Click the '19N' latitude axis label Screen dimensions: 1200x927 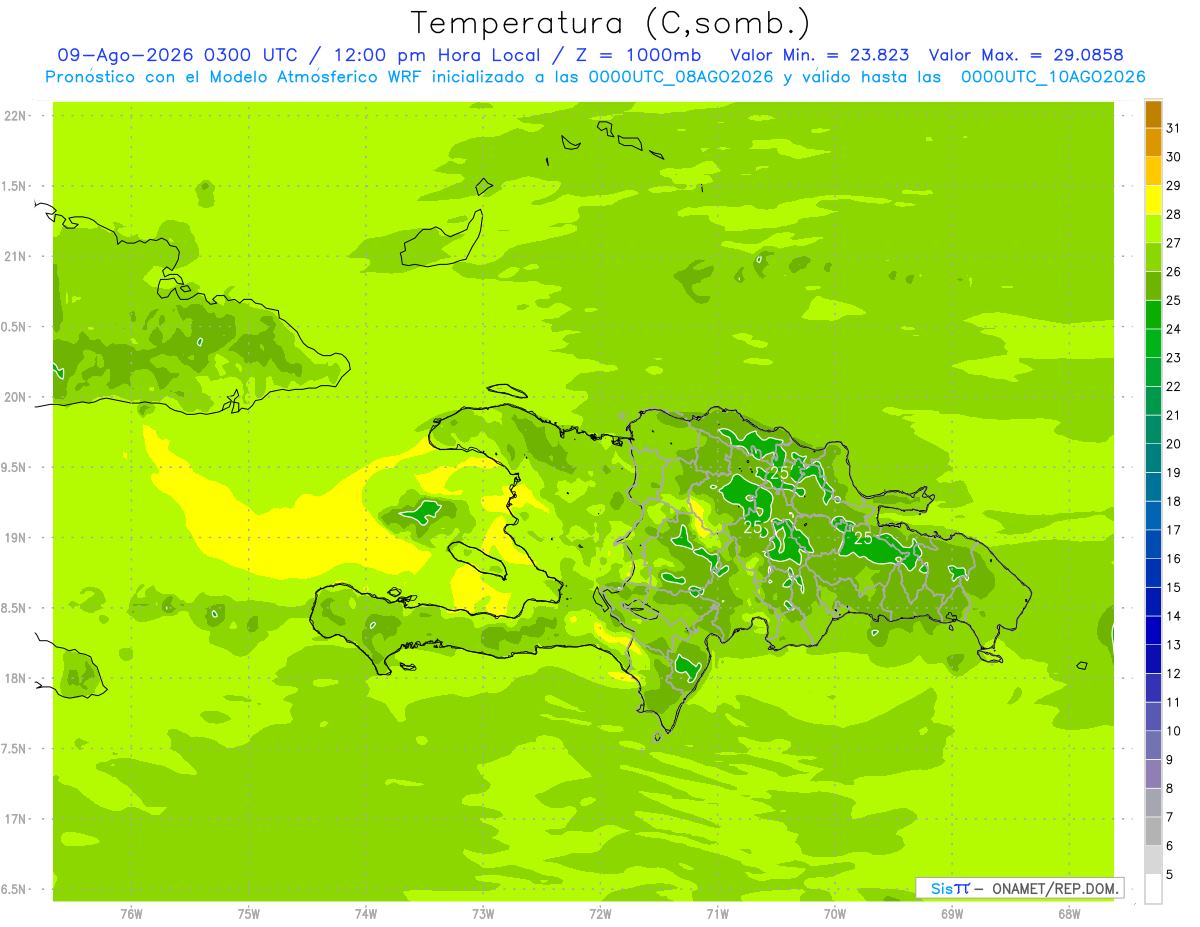pyautogui.click(x=14, y=538)
